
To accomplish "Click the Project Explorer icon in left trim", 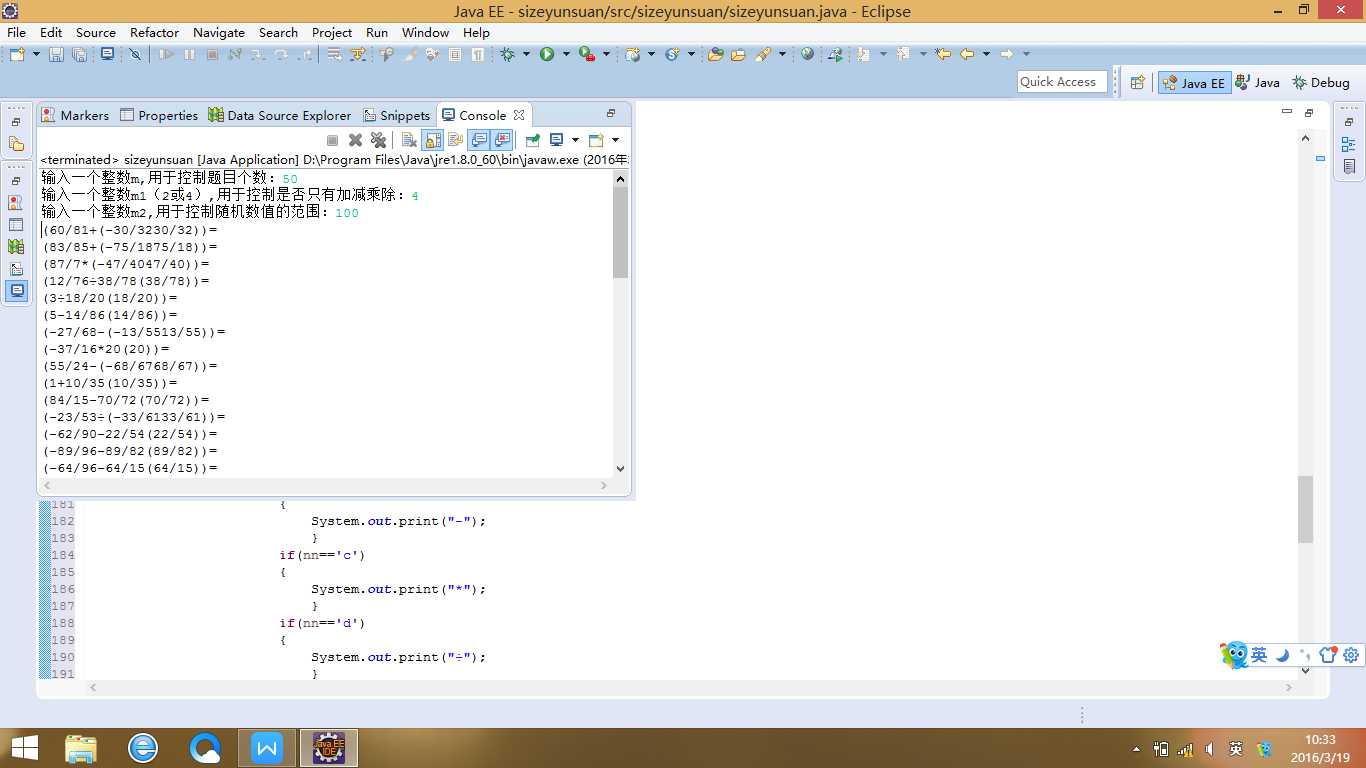I will 16,144.
